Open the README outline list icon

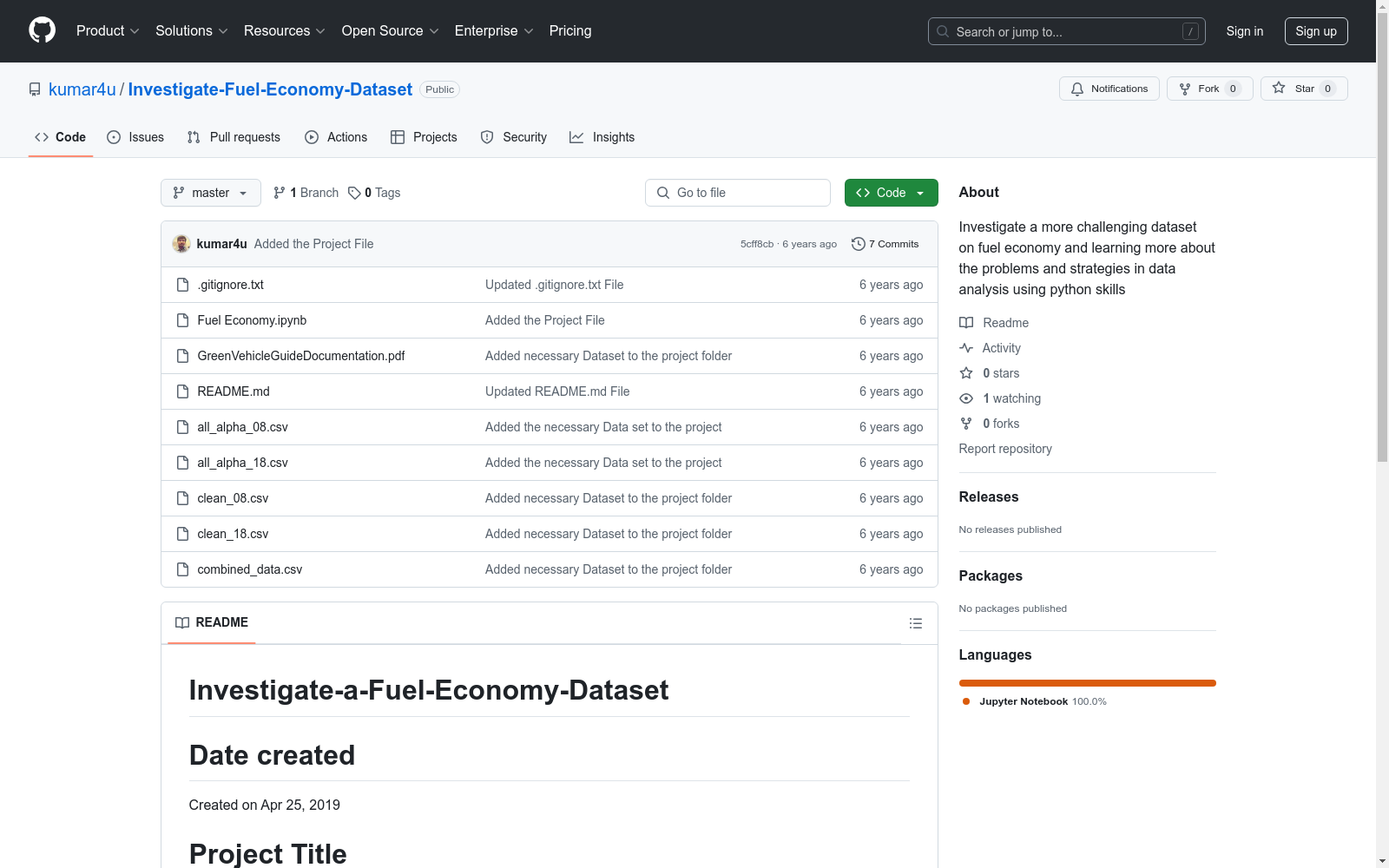[x=915, y=623]
